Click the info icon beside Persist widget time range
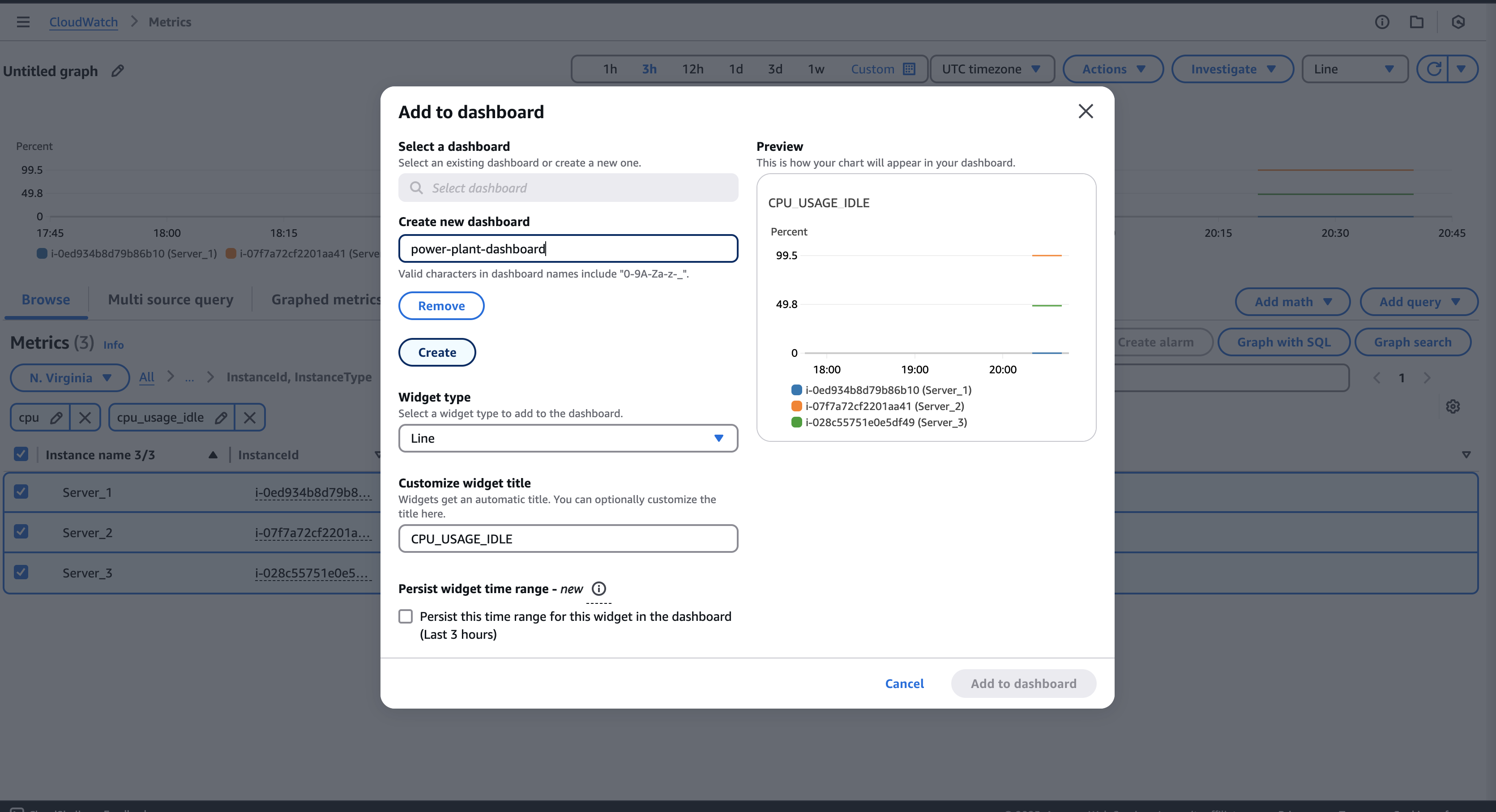The image size is (1496, 812). click(x=599, y=588)
